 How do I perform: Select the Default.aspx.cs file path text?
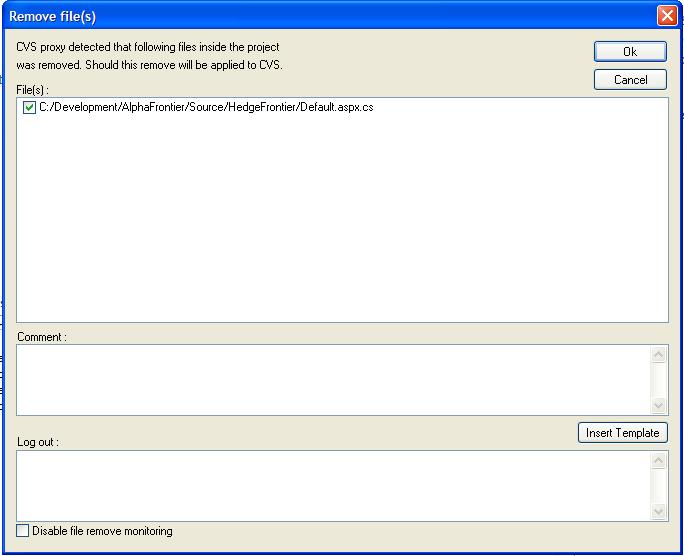click(205, 107)
